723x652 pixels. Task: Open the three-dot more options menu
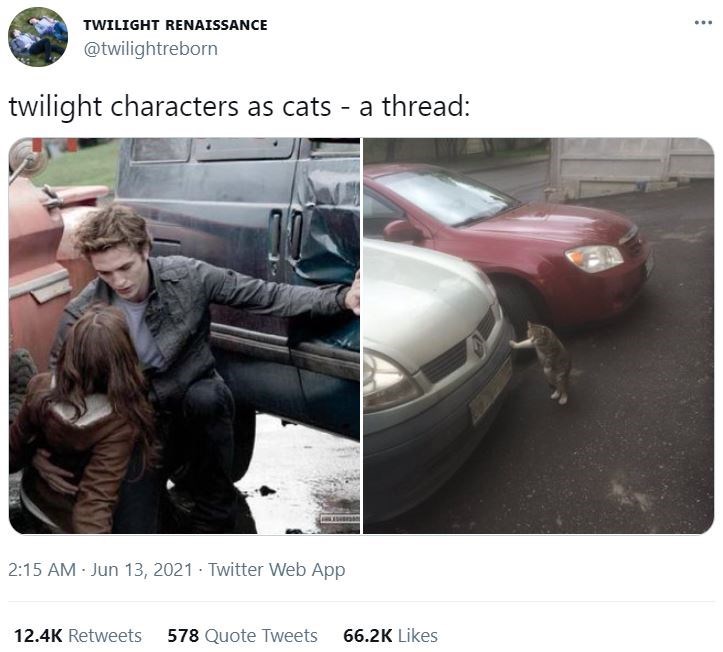pyautogui.click(x=703, y=22)
